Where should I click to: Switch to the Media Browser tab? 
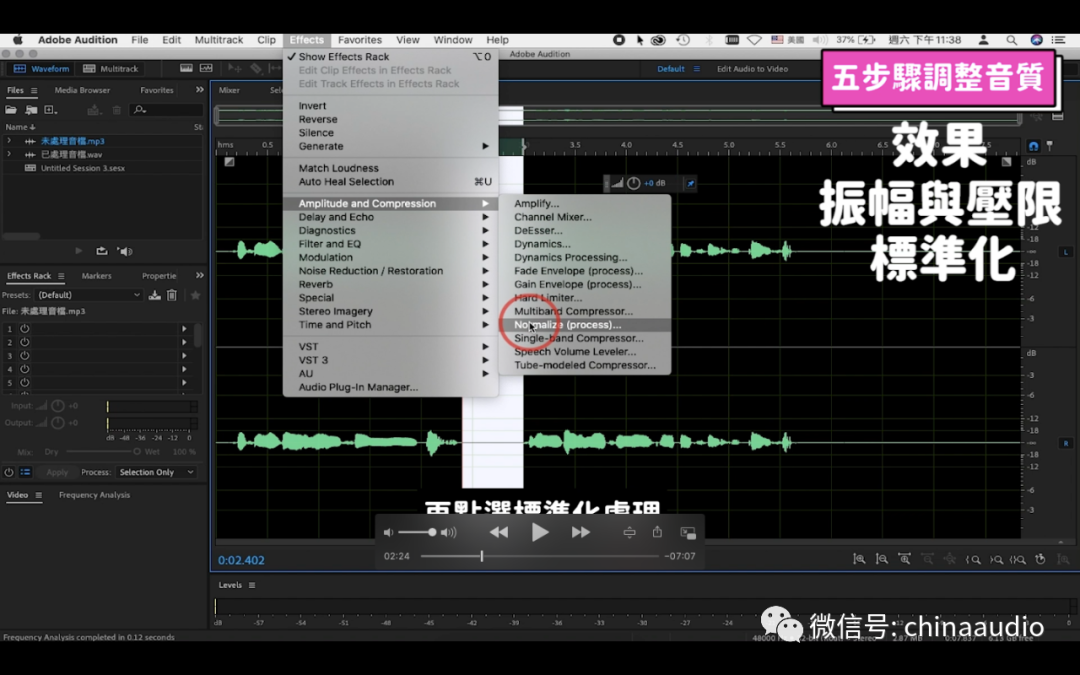(82, 90)
